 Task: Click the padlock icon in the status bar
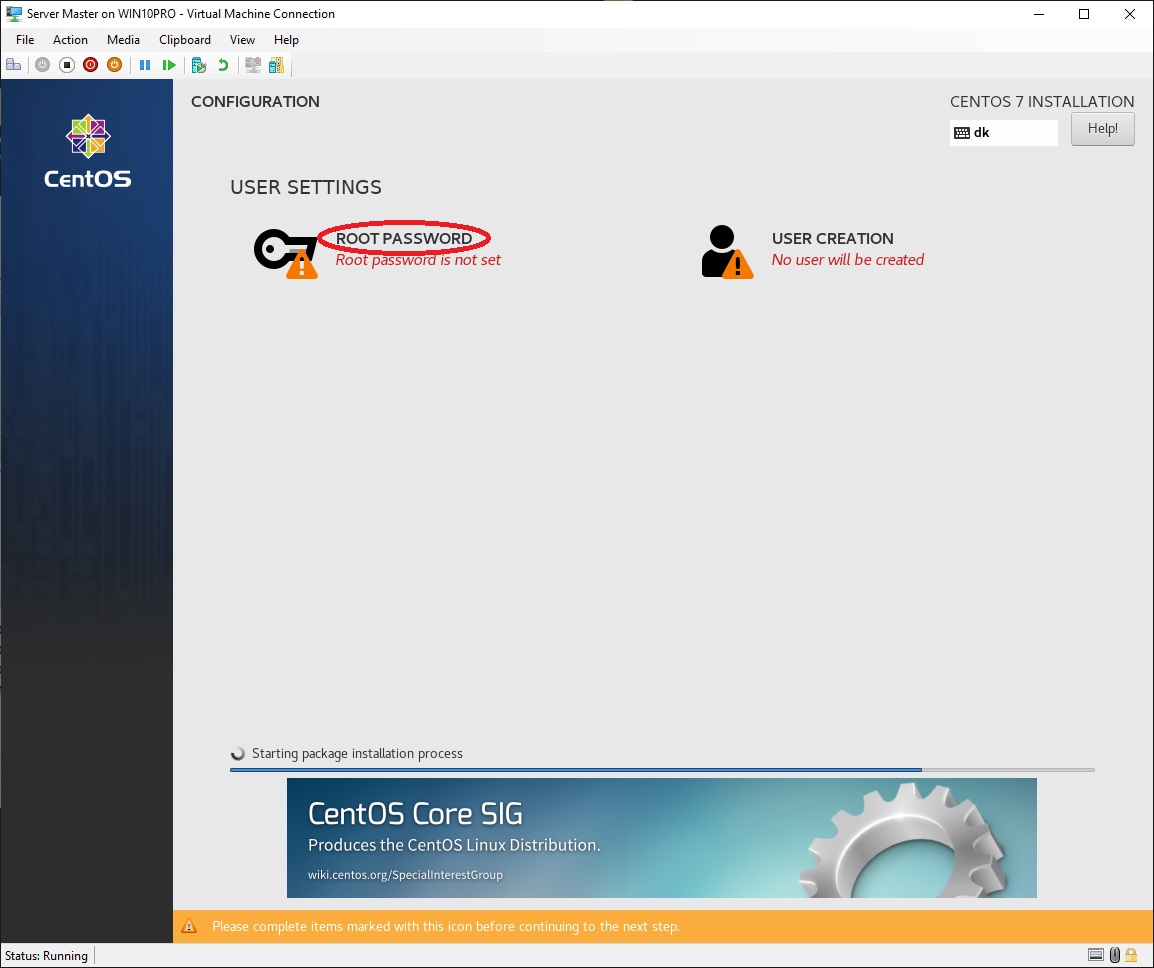pos(1131,955)
